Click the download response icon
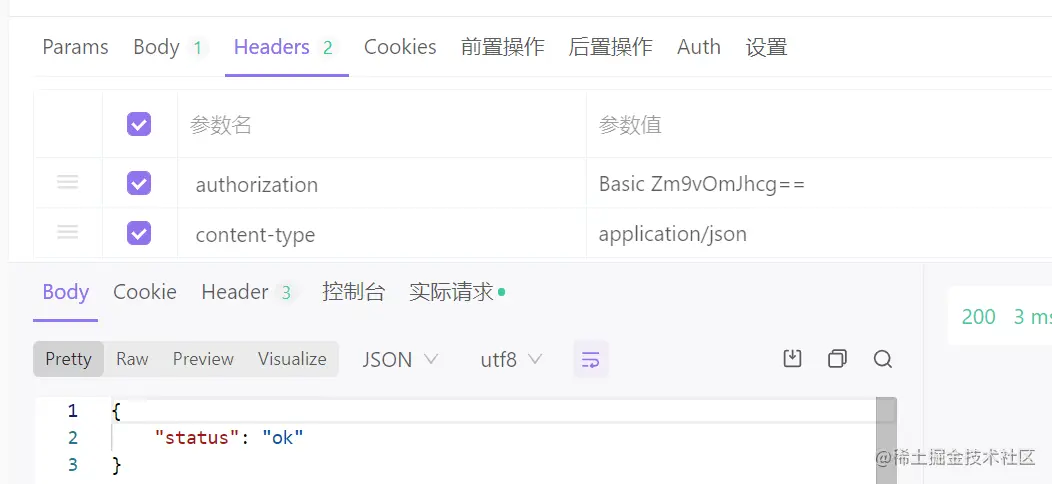This screenshot has height=484, width=1052. click(793, 359)
